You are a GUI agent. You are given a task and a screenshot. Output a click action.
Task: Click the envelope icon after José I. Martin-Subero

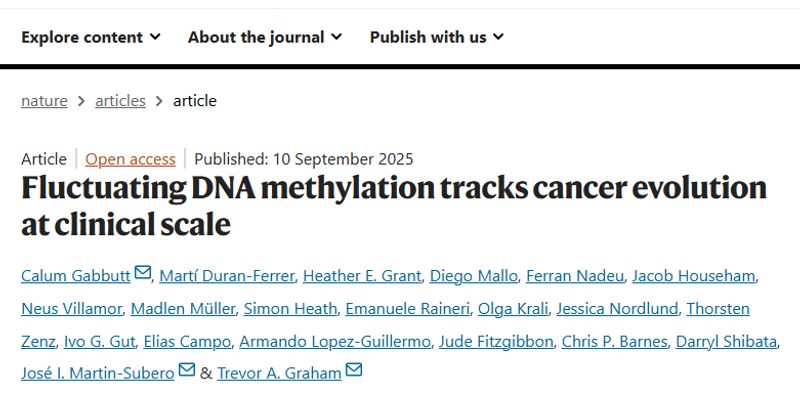[187, 371]
